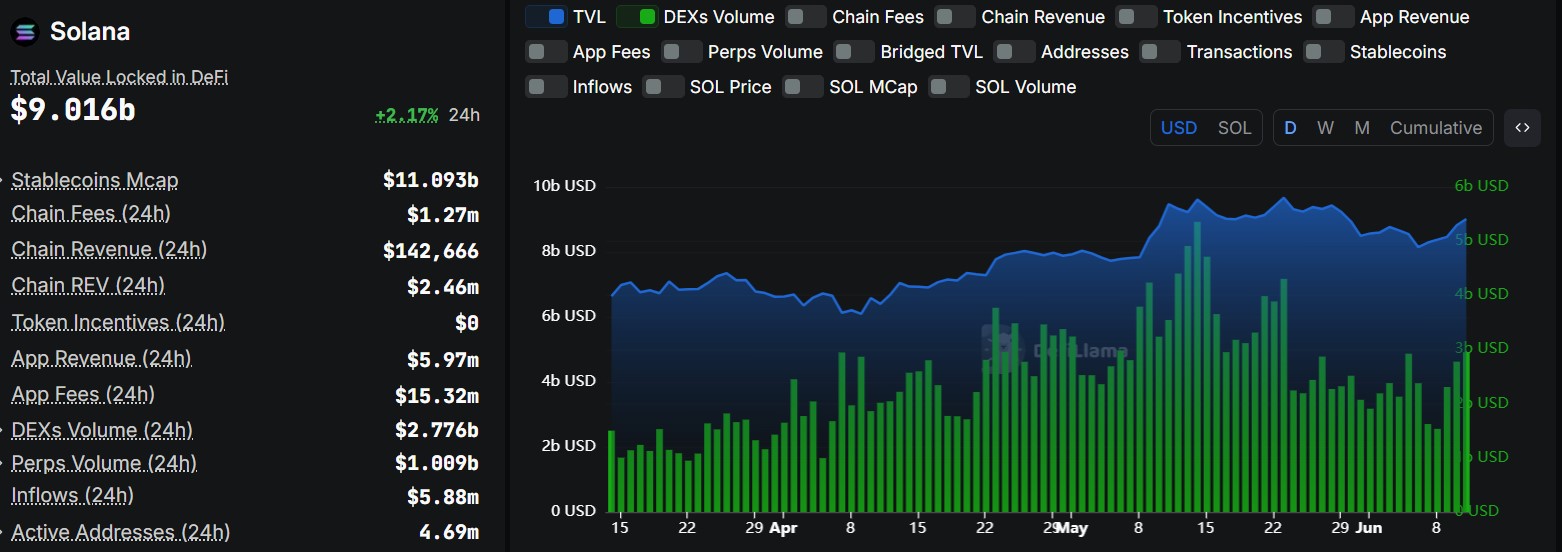The image size is (1562, 552).
Task: Click the 4.69m active addresses value
Action: (x=449, y=533)
